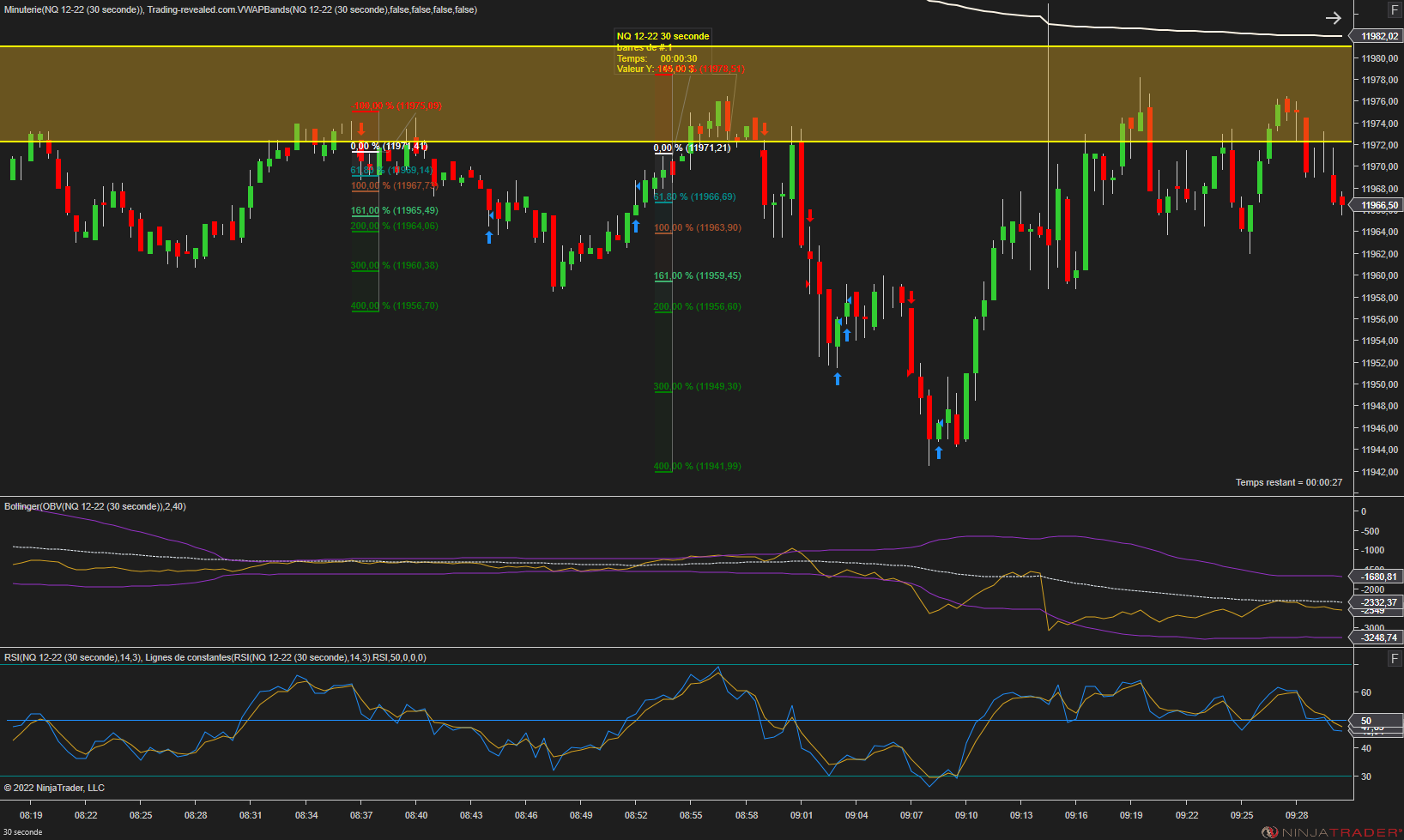
Task: Click the blue up arrow at the 11944 low
Action: point(939,452)
